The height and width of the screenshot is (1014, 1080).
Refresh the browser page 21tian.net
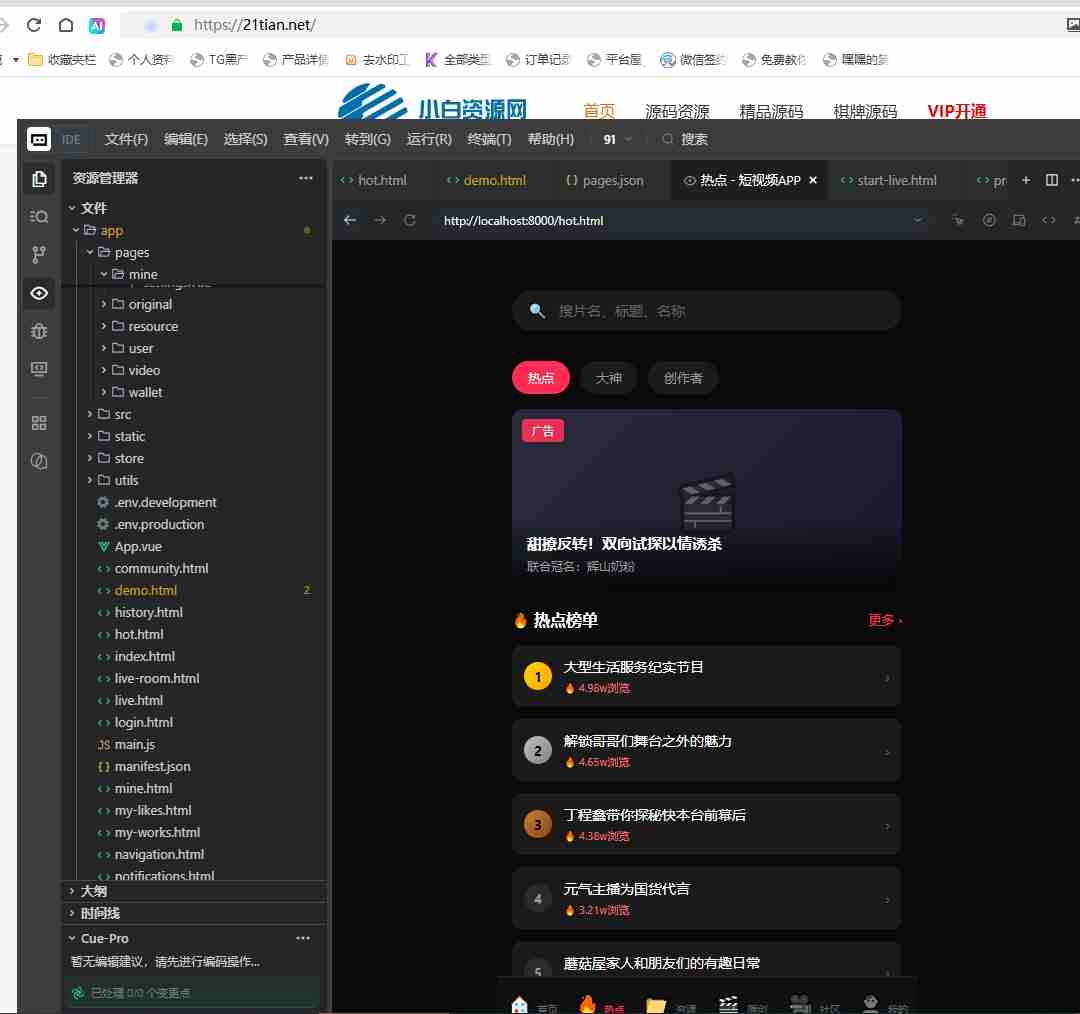(34, 25)
